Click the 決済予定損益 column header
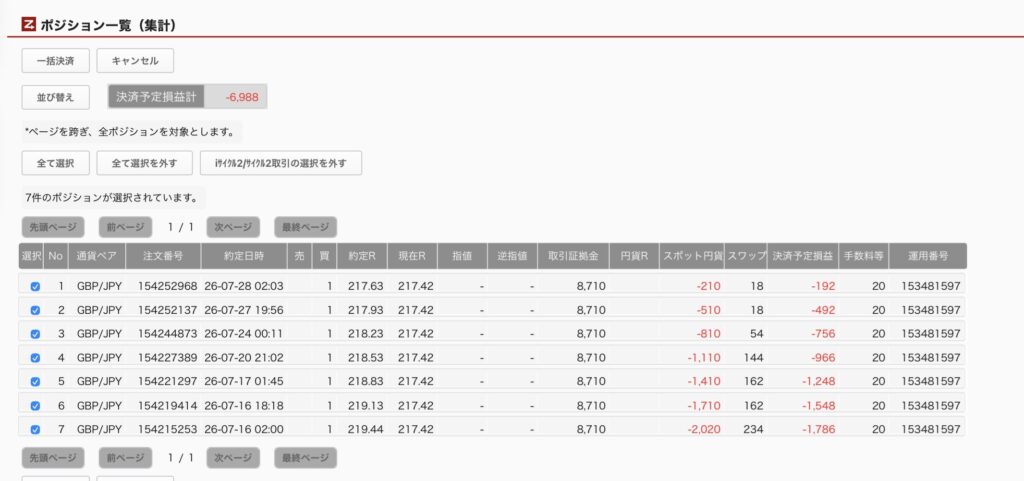 803,256
